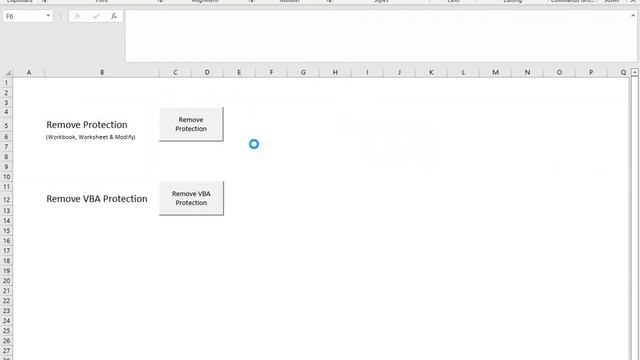Click the Remove VBA Protection button

pos(191,198)
